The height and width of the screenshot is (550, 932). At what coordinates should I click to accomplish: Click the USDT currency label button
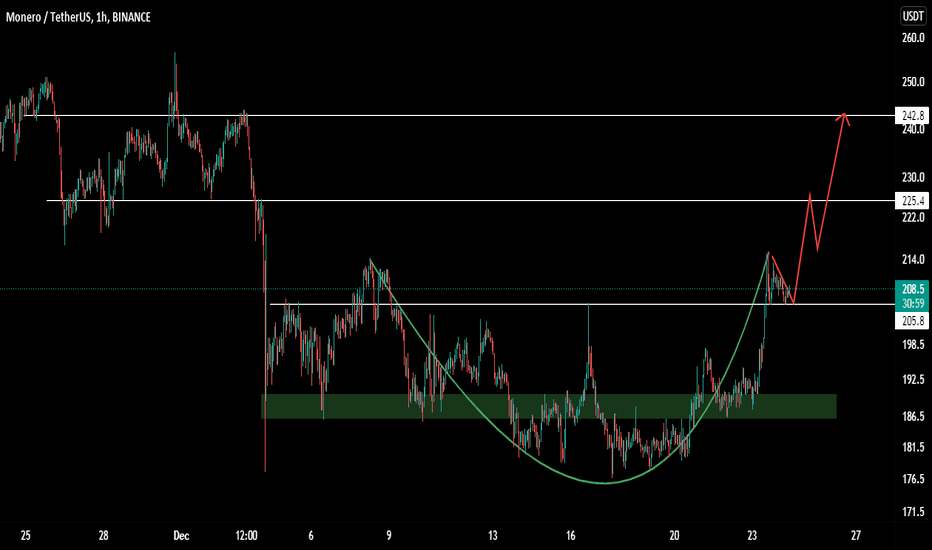(x=913, y=17)
